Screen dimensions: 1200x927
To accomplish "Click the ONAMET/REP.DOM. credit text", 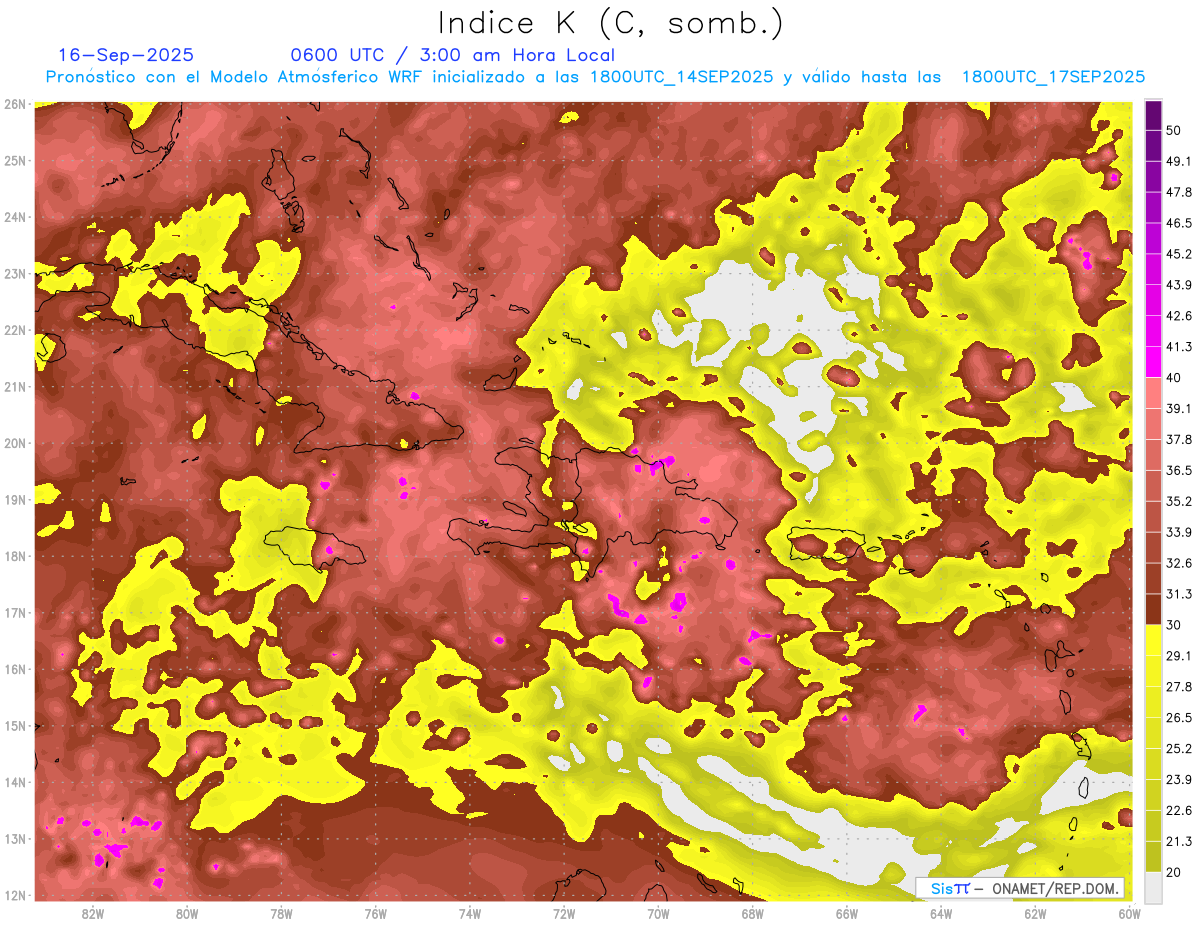I will (x=1053, y=888).
